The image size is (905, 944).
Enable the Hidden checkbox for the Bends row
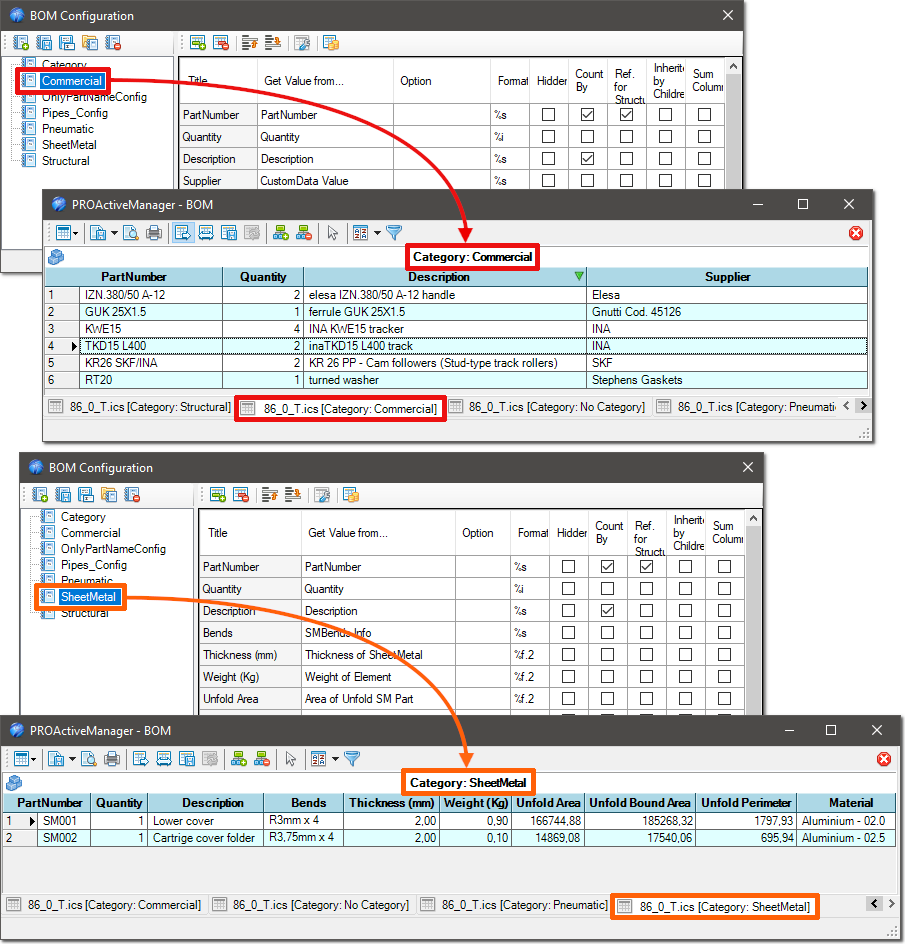coord(568,633)
